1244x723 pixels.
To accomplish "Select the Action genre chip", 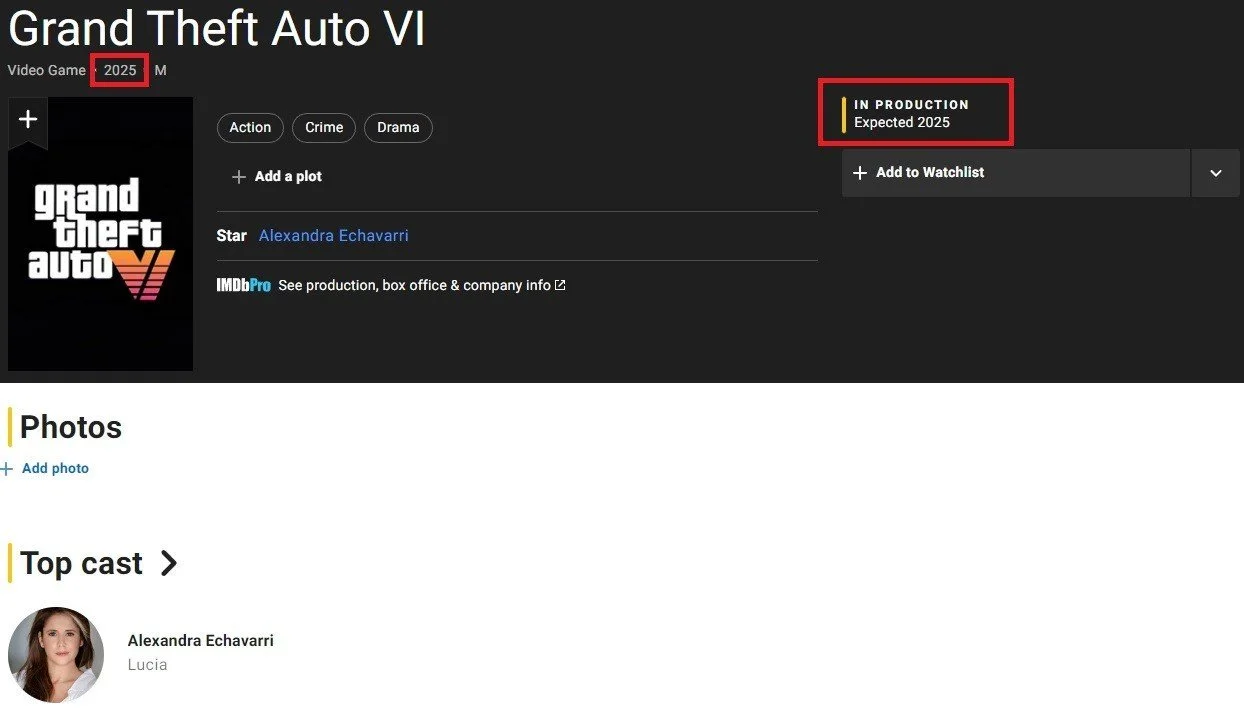I will [250, 128].
